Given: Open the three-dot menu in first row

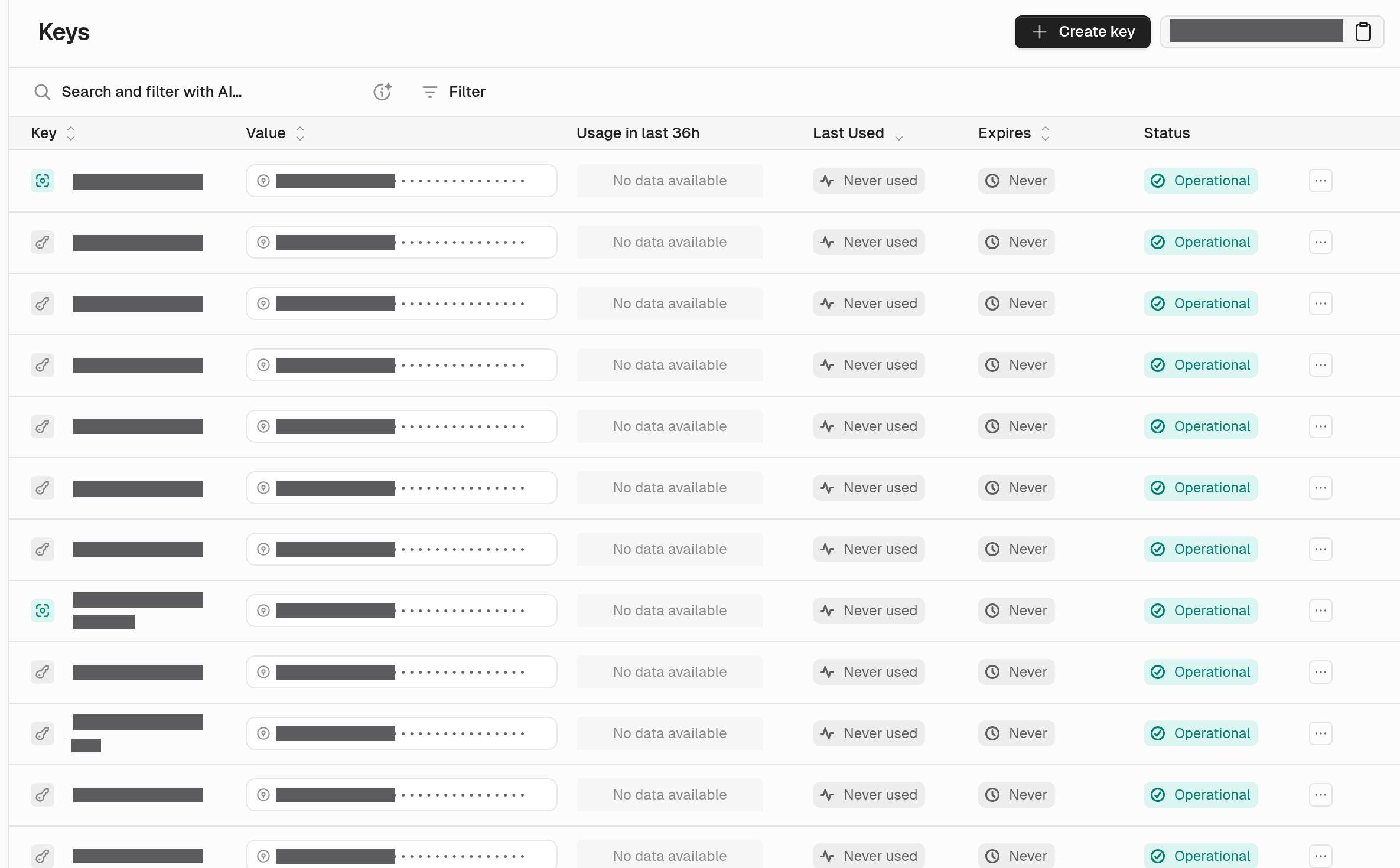Looking at the screenshot, I should pyautogui.click(x=1321, y=181).
